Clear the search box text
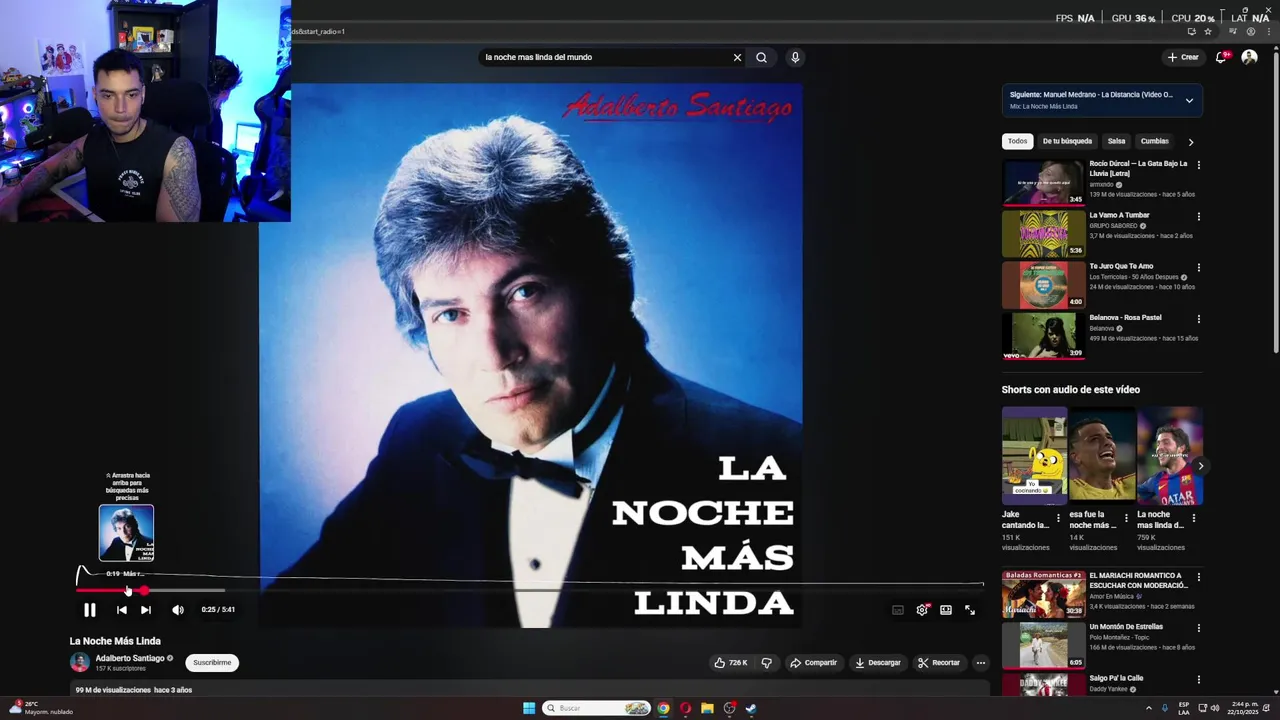 pos(737,57)
